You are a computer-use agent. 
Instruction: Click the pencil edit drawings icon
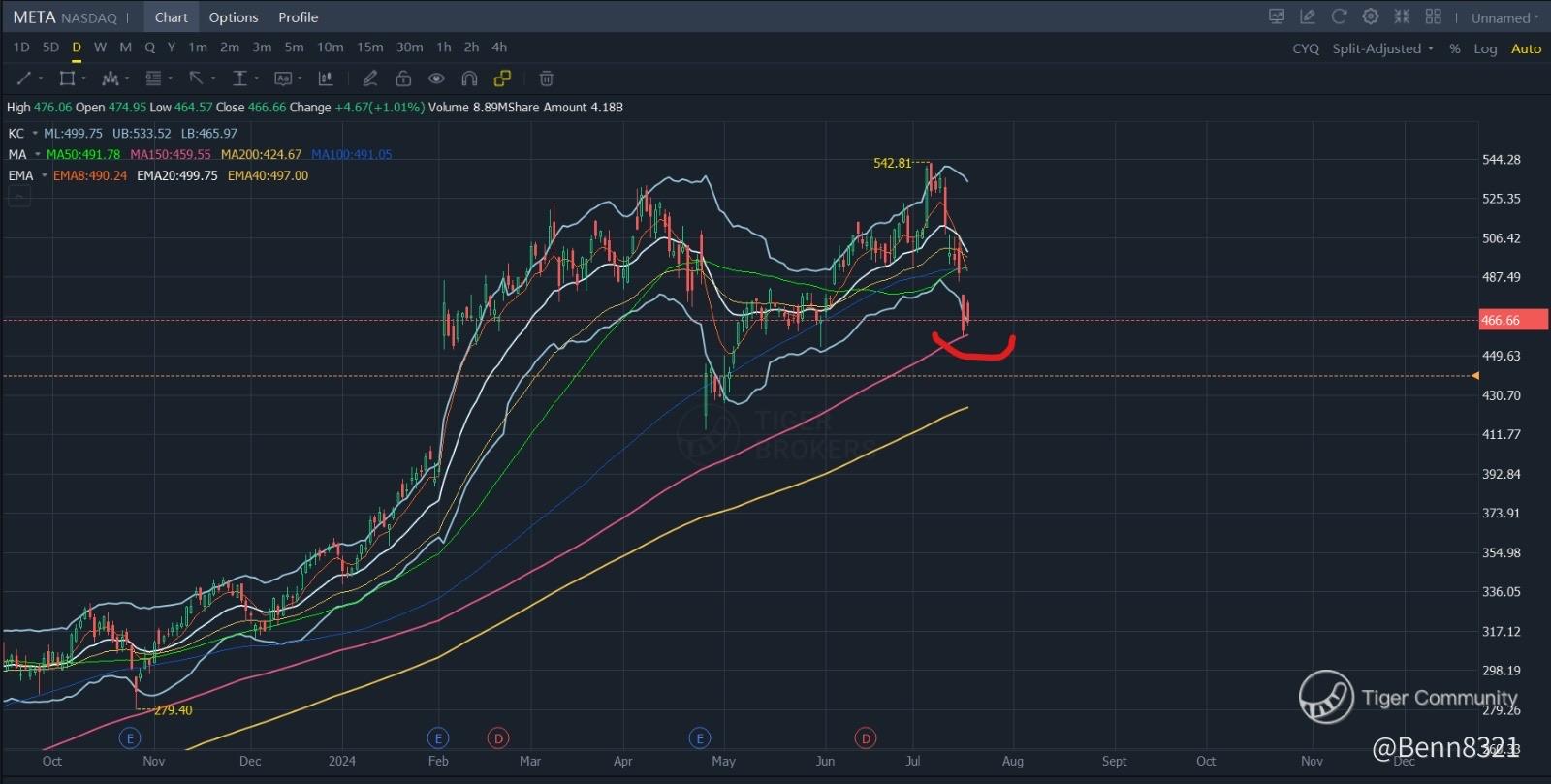(x=369, y=78)
